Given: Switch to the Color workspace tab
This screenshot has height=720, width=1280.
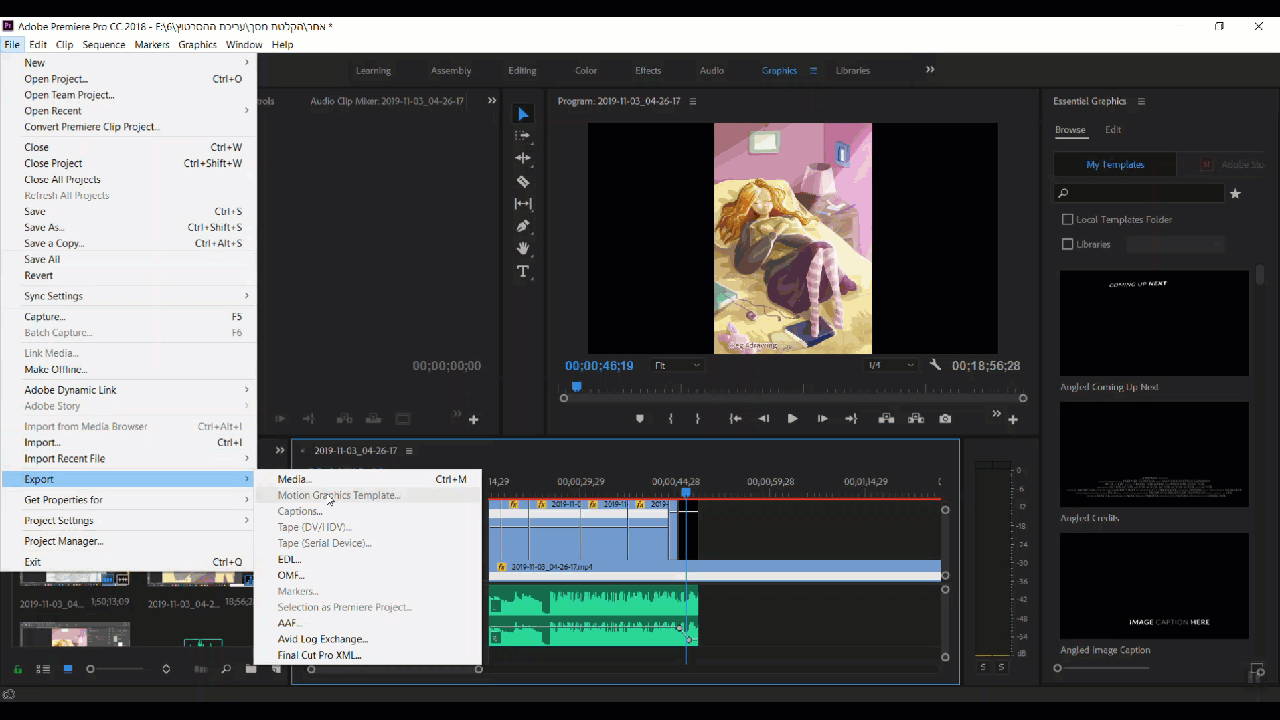Looking at the screenshot, I should [586, 71].
